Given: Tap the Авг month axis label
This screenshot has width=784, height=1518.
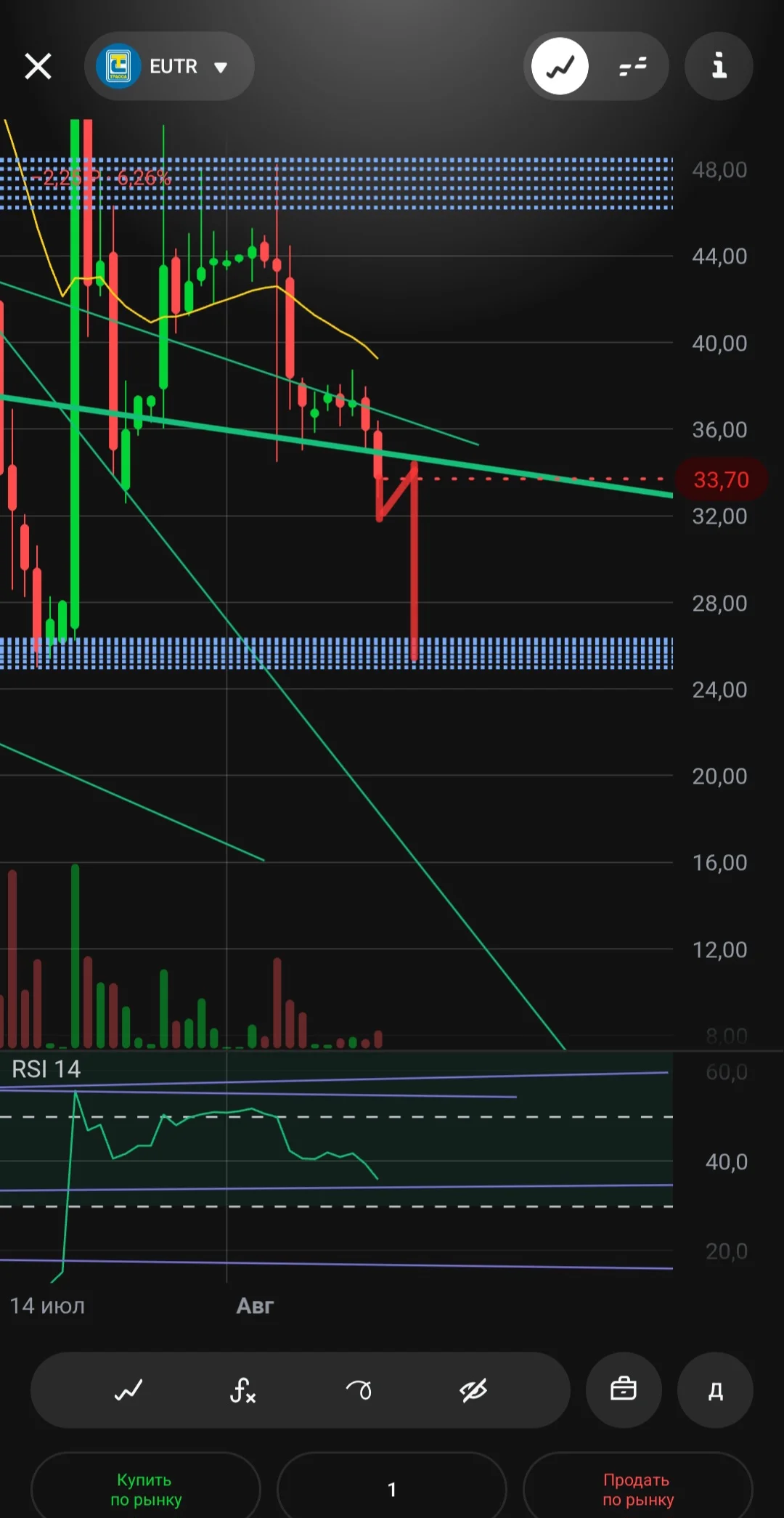Looking at the screenshot, I should [x=255, y=1306].
